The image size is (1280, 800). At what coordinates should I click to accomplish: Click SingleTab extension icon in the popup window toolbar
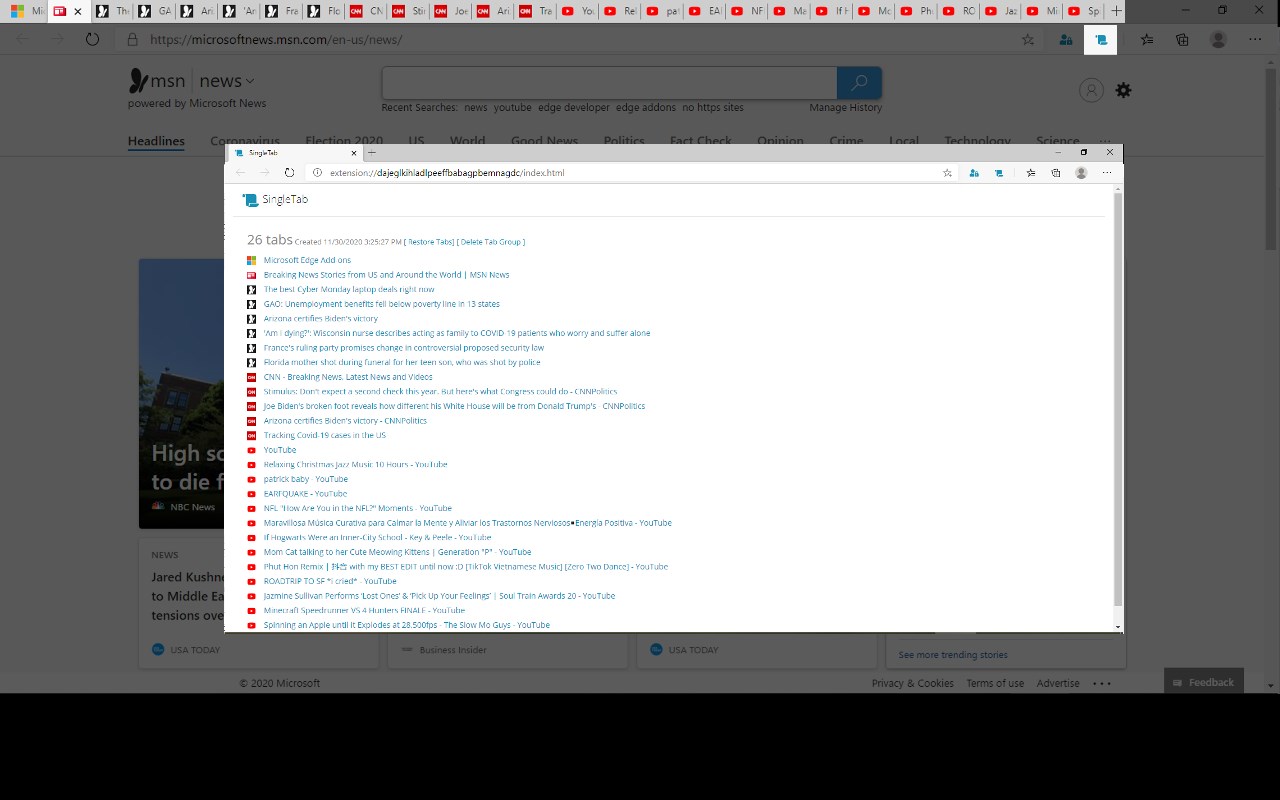coord(998,173)
